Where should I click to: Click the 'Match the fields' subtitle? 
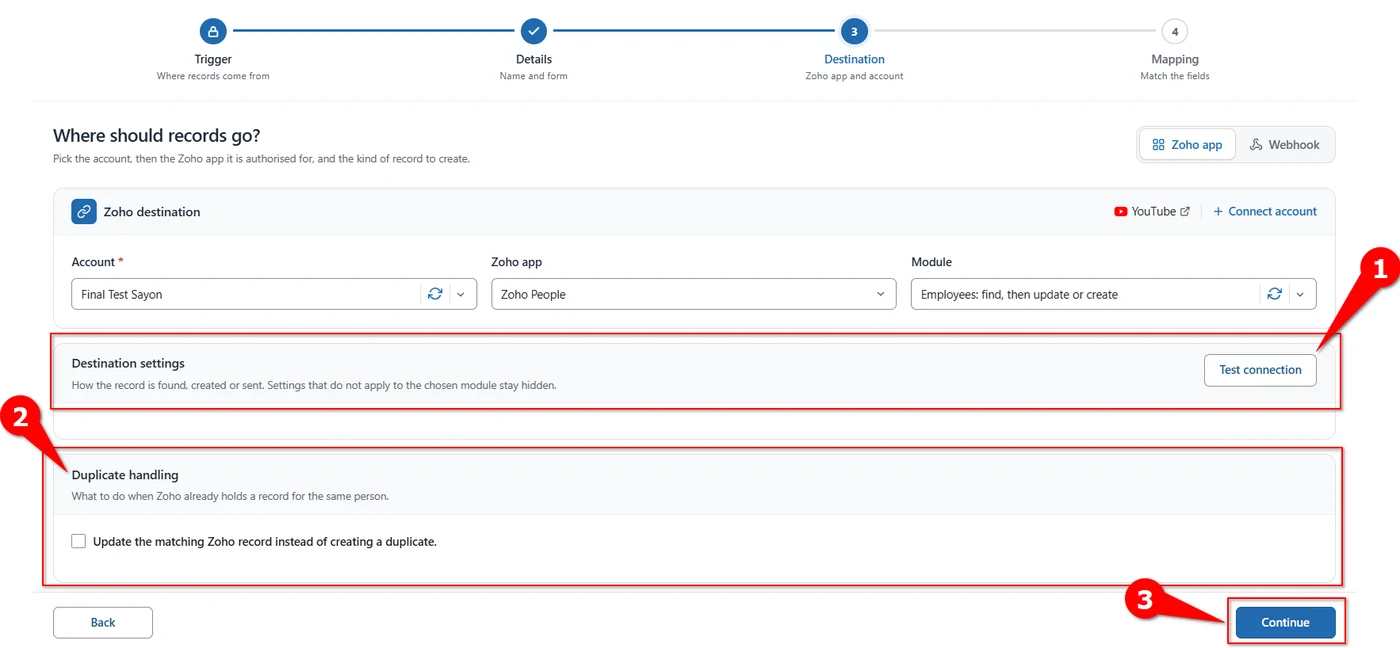click(x=1175, y=76)
